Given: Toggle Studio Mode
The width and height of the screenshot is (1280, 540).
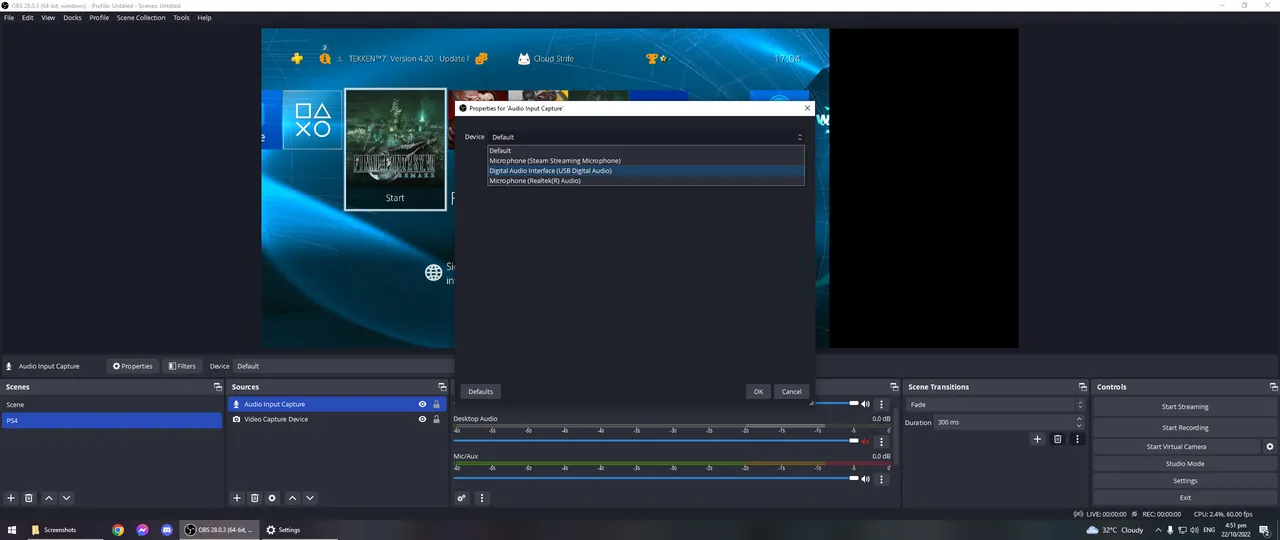Looking at the screenshot, I should click(1184, 464).
